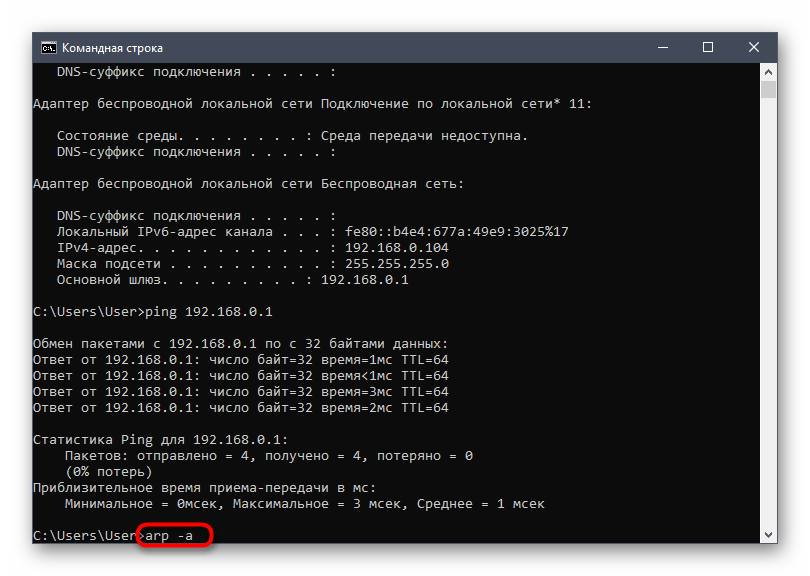810x576 pixels.
Task: Click the vertical scrollbar thumb
Action: click(x=768, y=89)
